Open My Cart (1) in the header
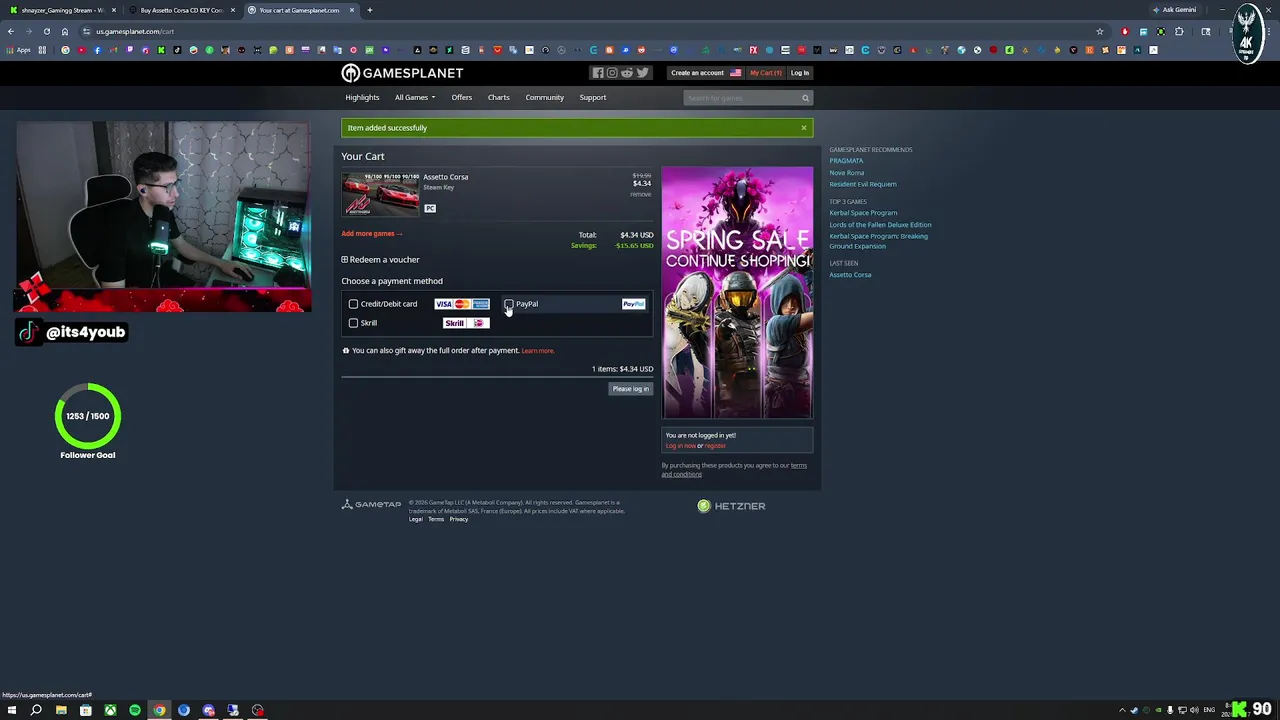Viewport: 1280px width, 720px height. coord(765,73)
